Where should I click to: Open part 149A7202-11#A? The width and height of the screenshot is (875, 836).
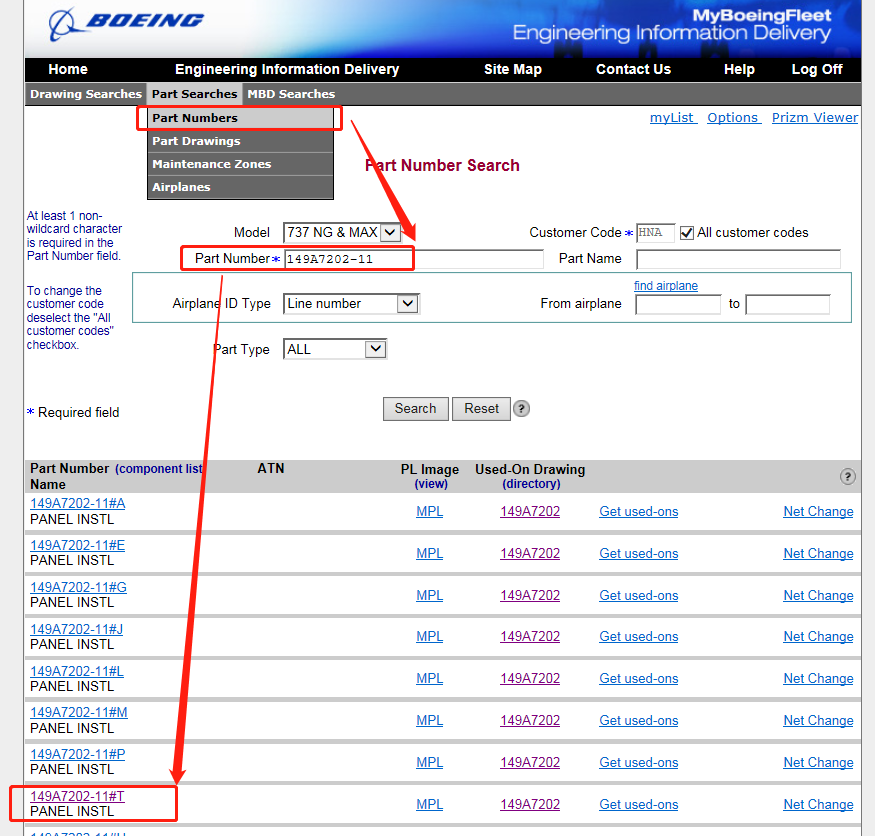[x=78, y=503]
